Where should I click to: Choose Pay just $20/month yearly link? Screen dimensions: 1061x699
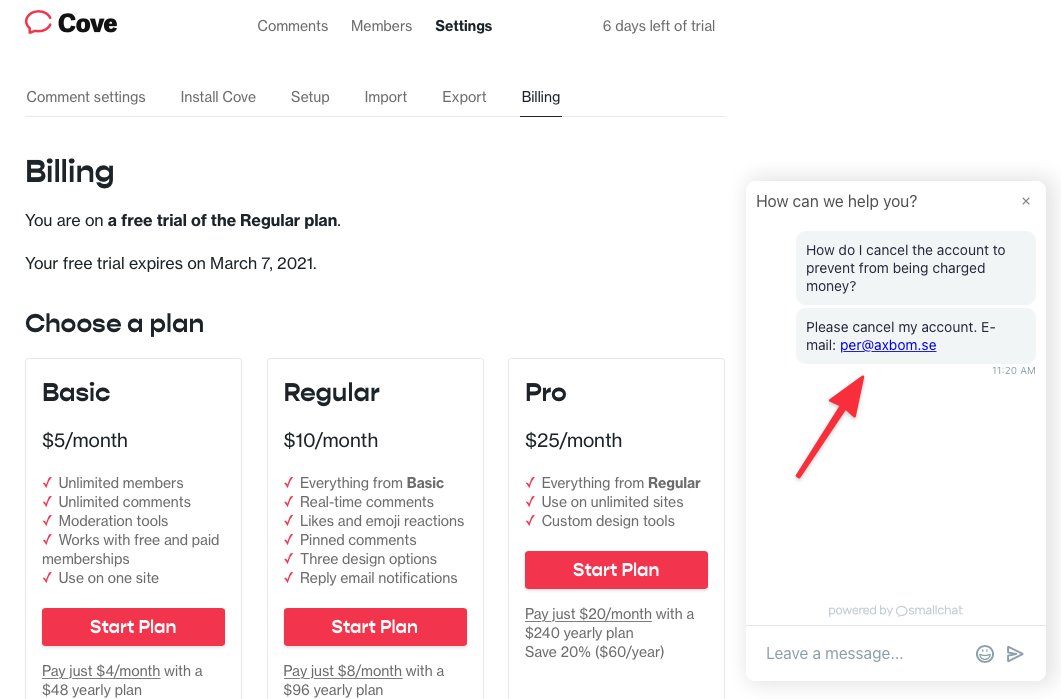point(588,614)
